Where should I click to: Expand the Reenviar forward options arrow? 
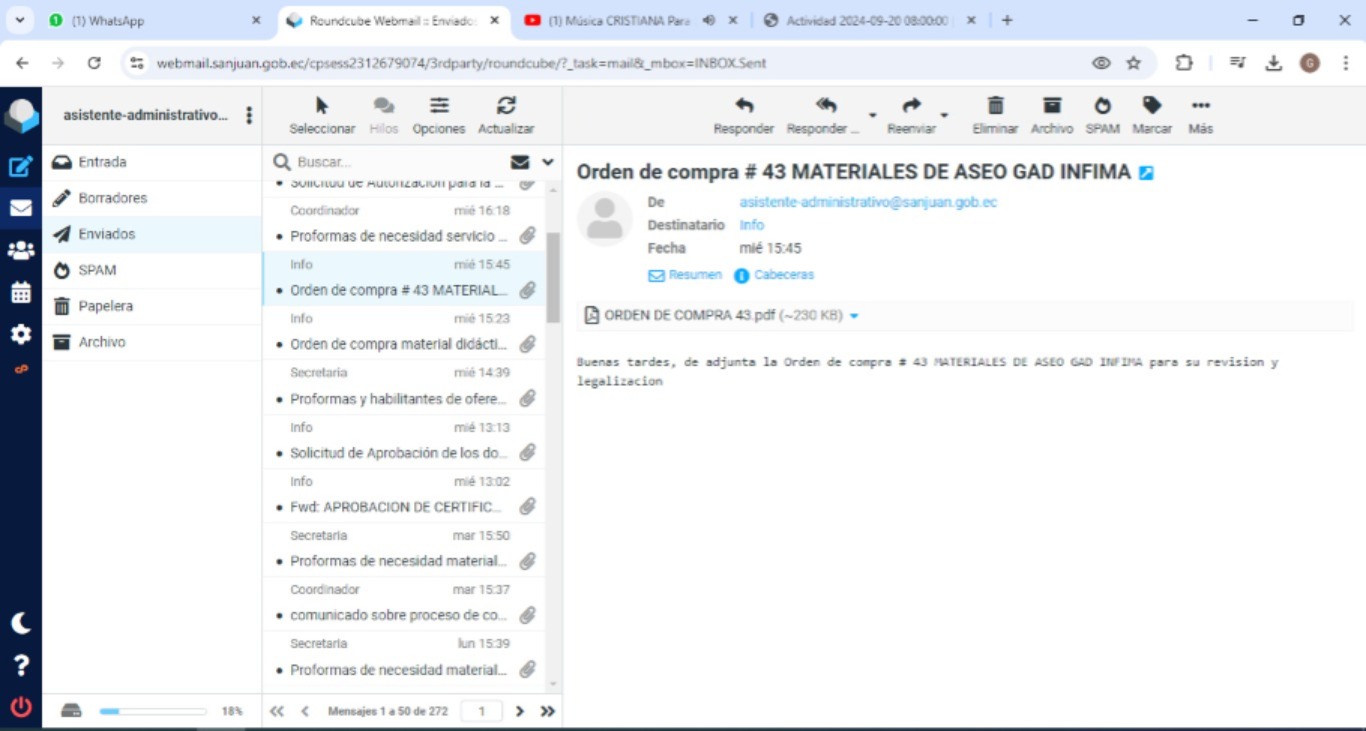944,115
